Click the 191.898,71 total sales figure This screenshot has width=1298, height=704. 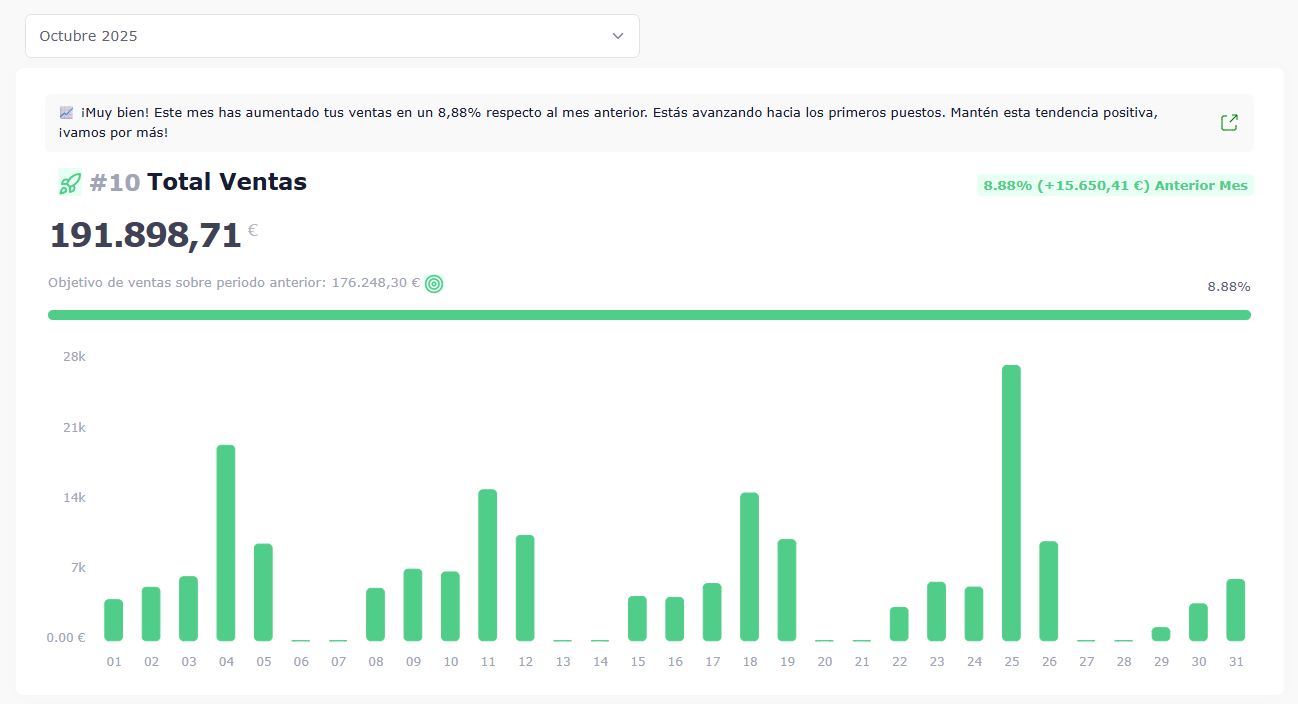pos(146,235)
